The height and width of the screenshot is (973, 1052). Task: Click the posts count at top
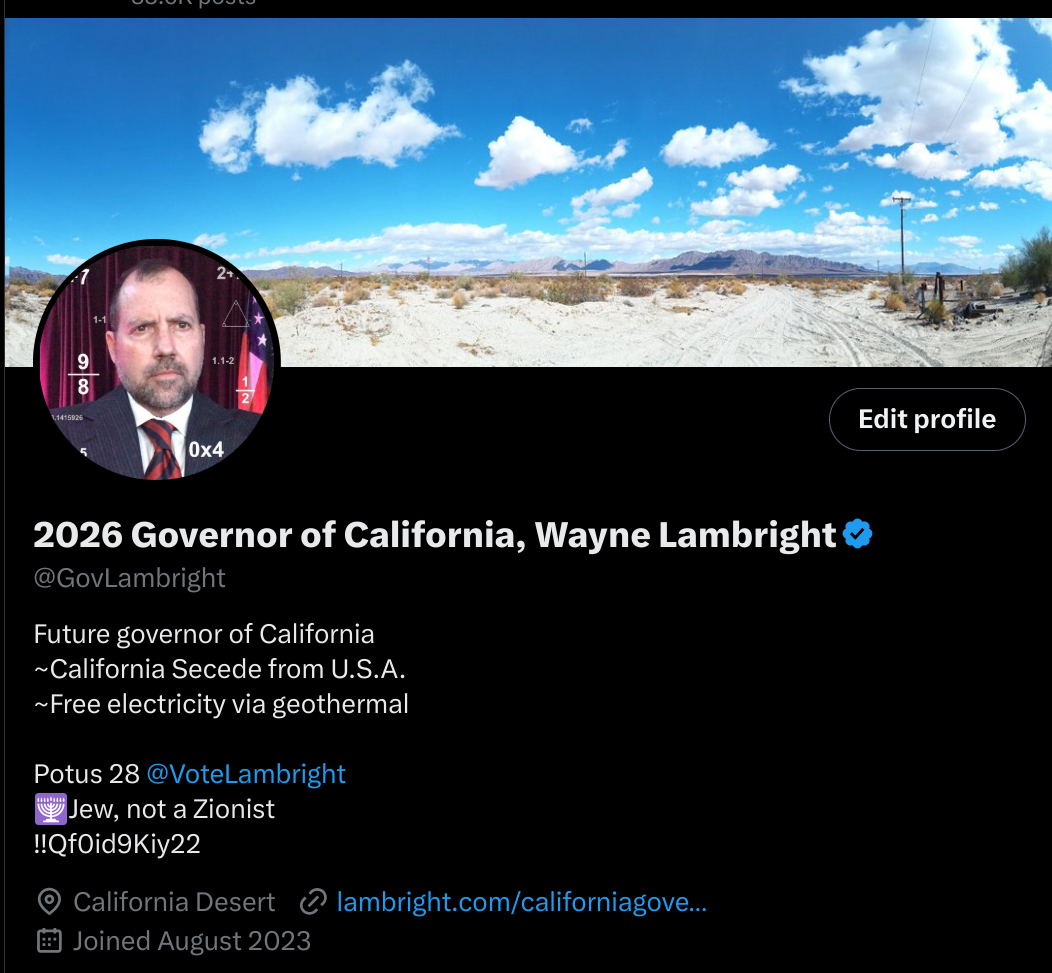tap(193, 3)
